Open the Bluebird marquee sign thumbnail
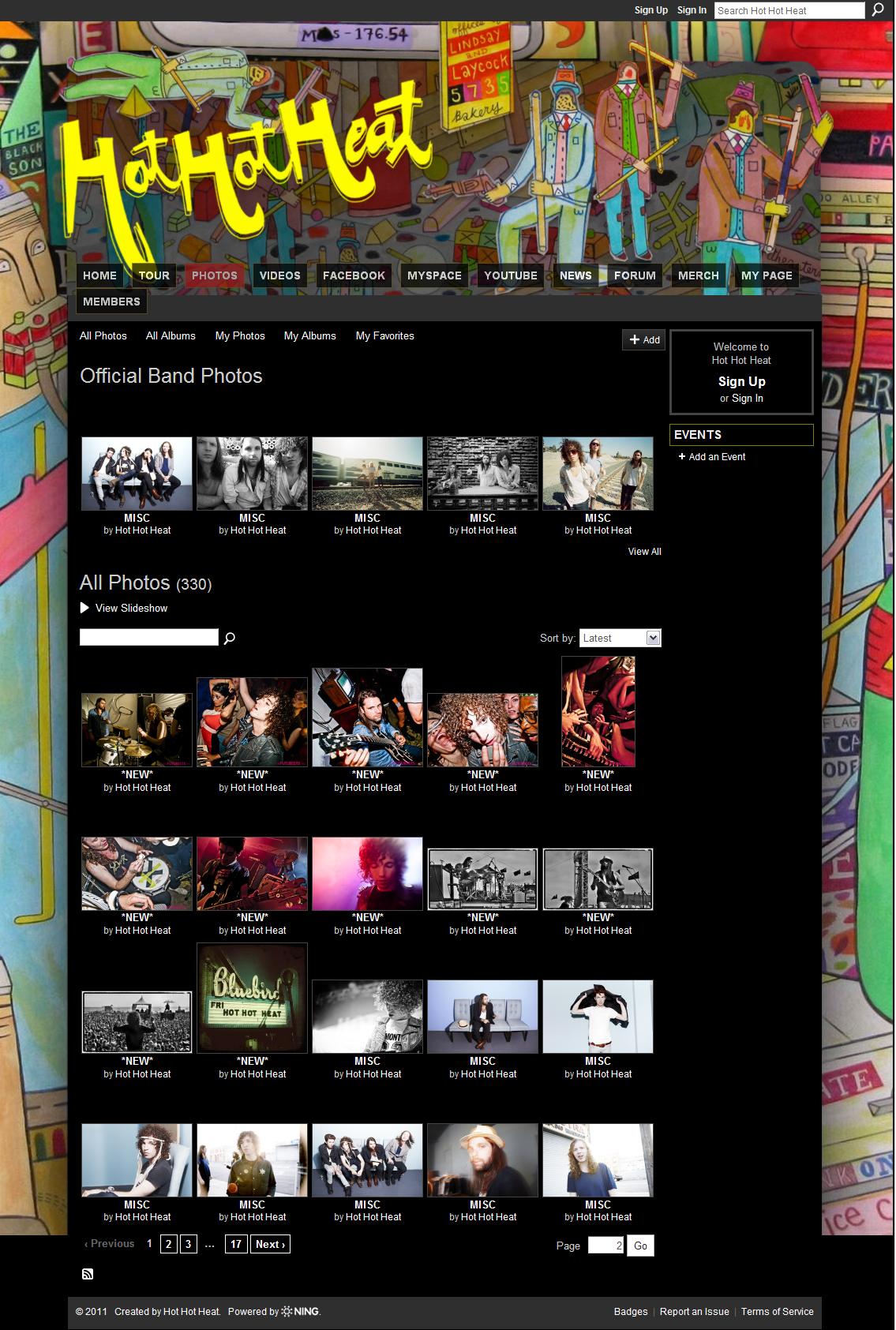The width and height of the screenshot is (896, 1330). click(x=252, y=998)
